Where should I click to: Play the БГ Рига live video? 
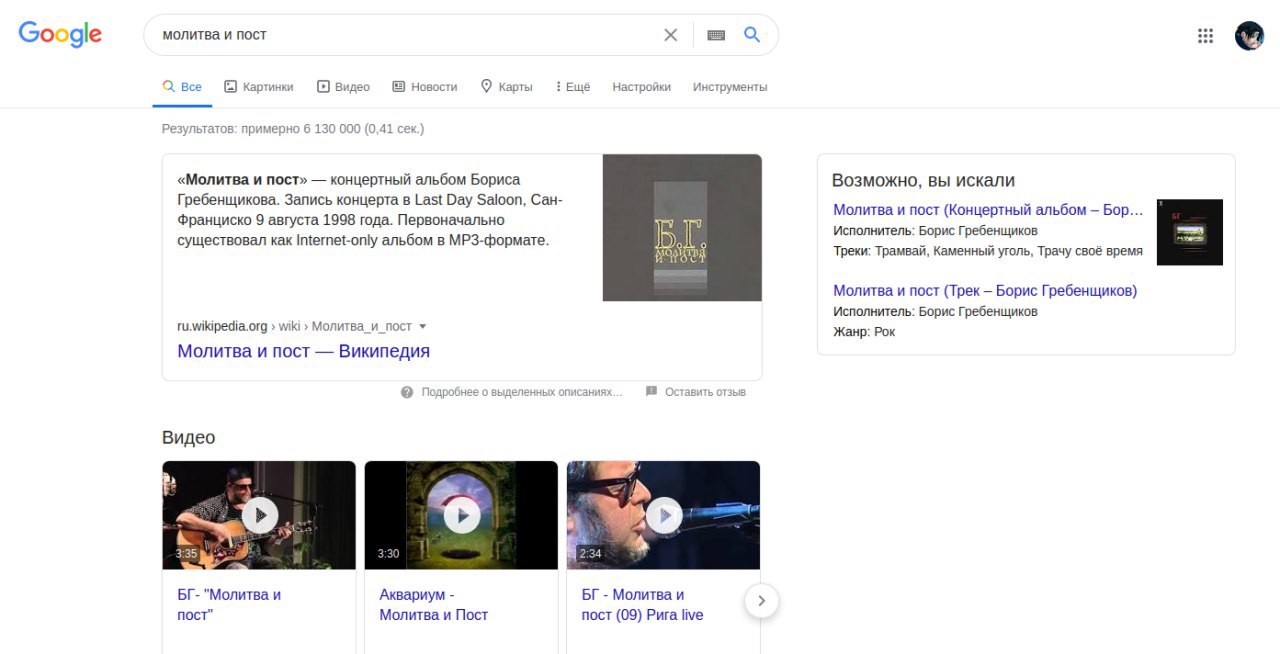point(663,515)
